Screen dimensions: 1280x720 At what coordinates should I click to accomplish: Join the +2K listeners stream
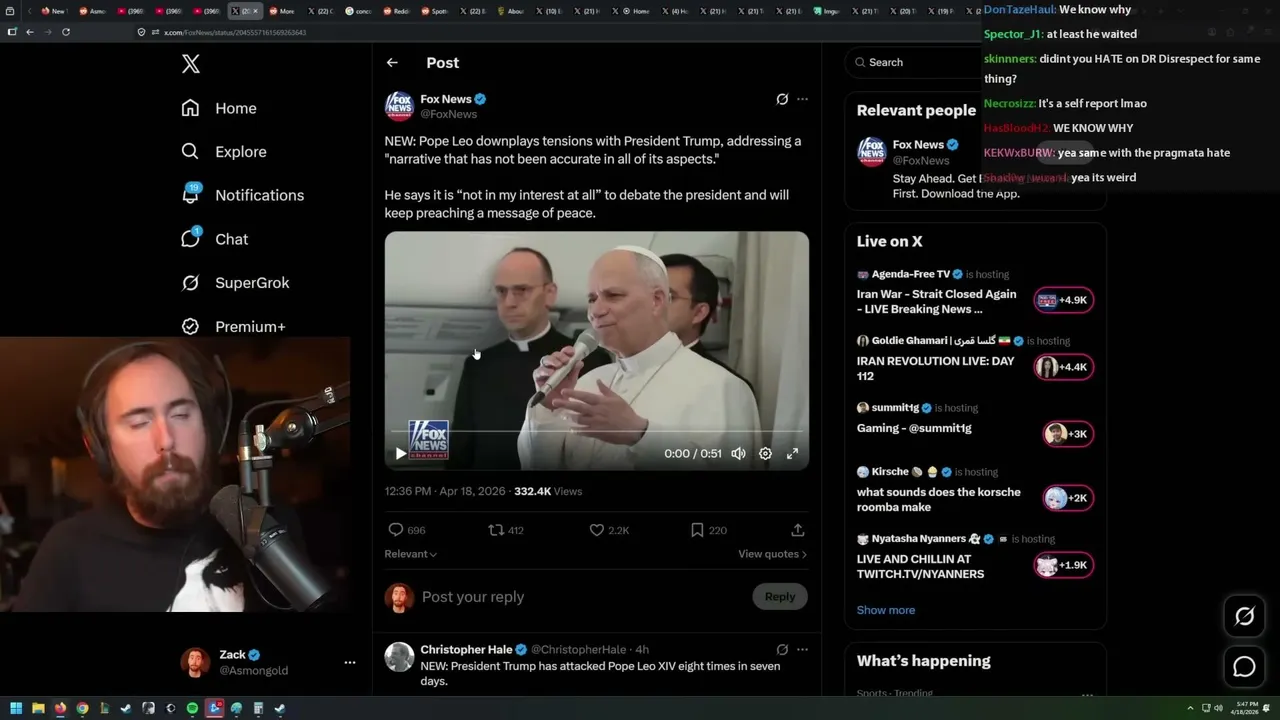coord(1067,498)
